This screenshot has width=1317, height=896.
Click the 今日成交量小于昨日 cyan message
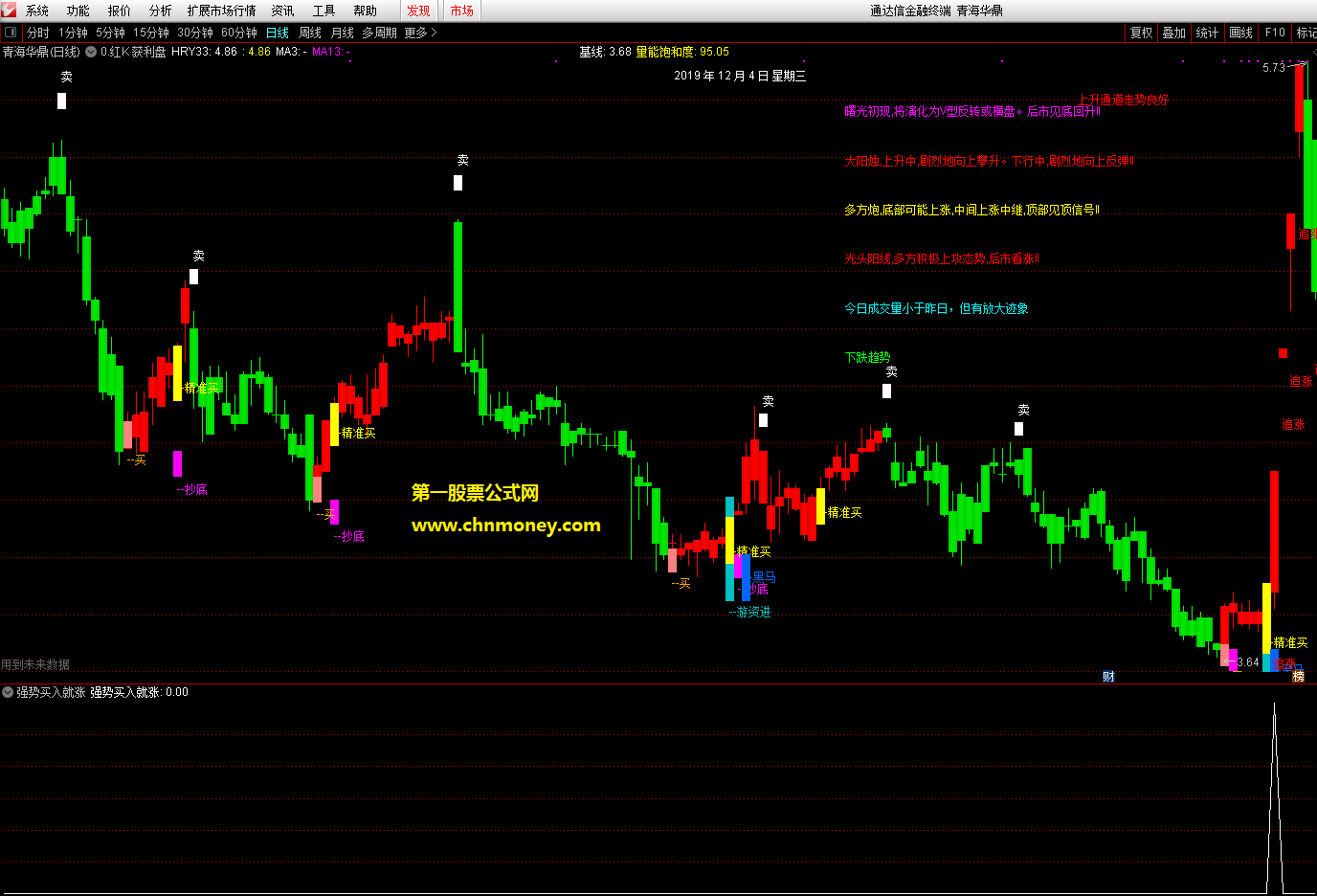click(936, 308)
